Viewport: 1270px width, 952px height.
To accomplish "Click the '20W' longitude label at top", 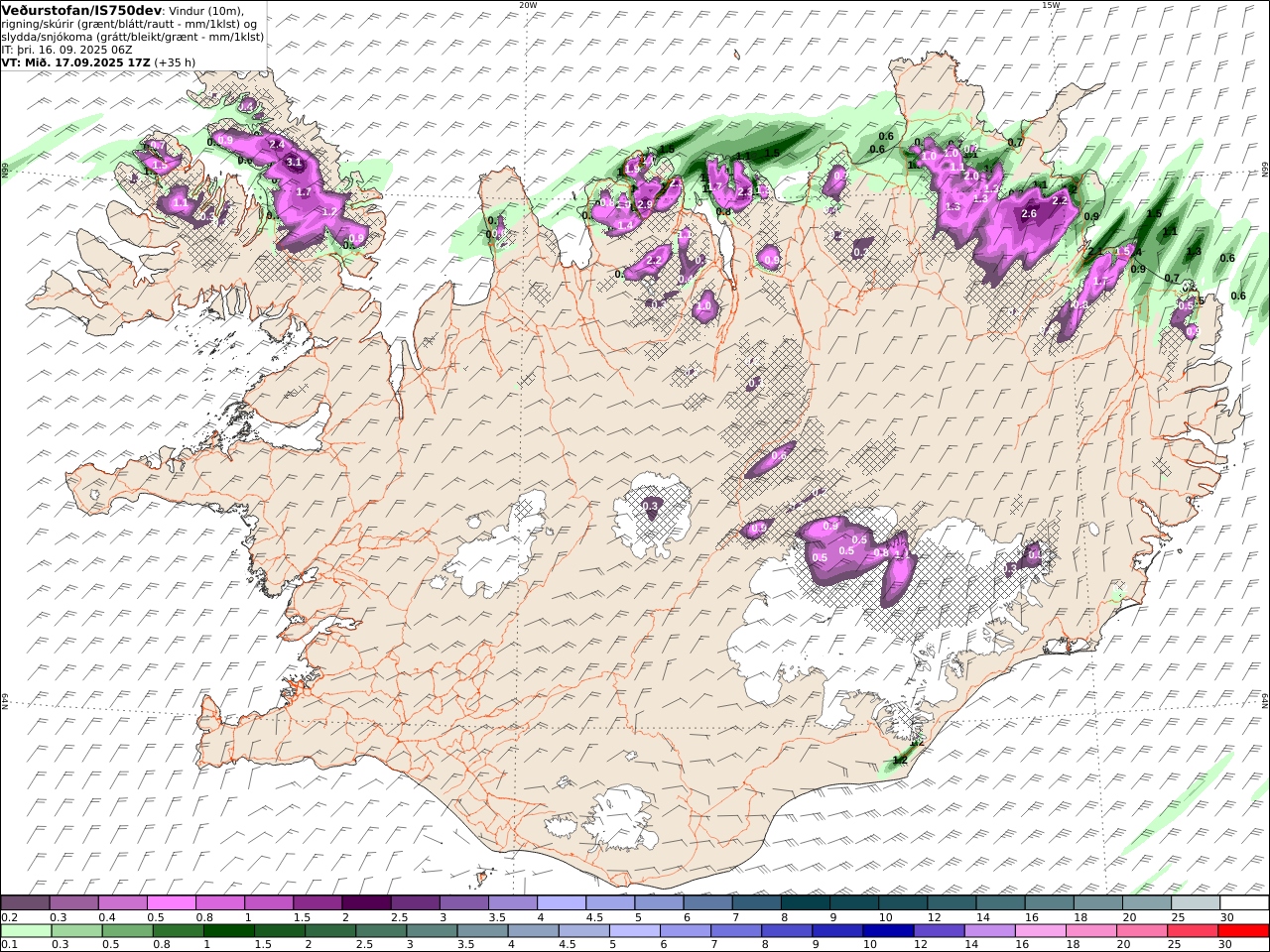I will tap(528, 5).
